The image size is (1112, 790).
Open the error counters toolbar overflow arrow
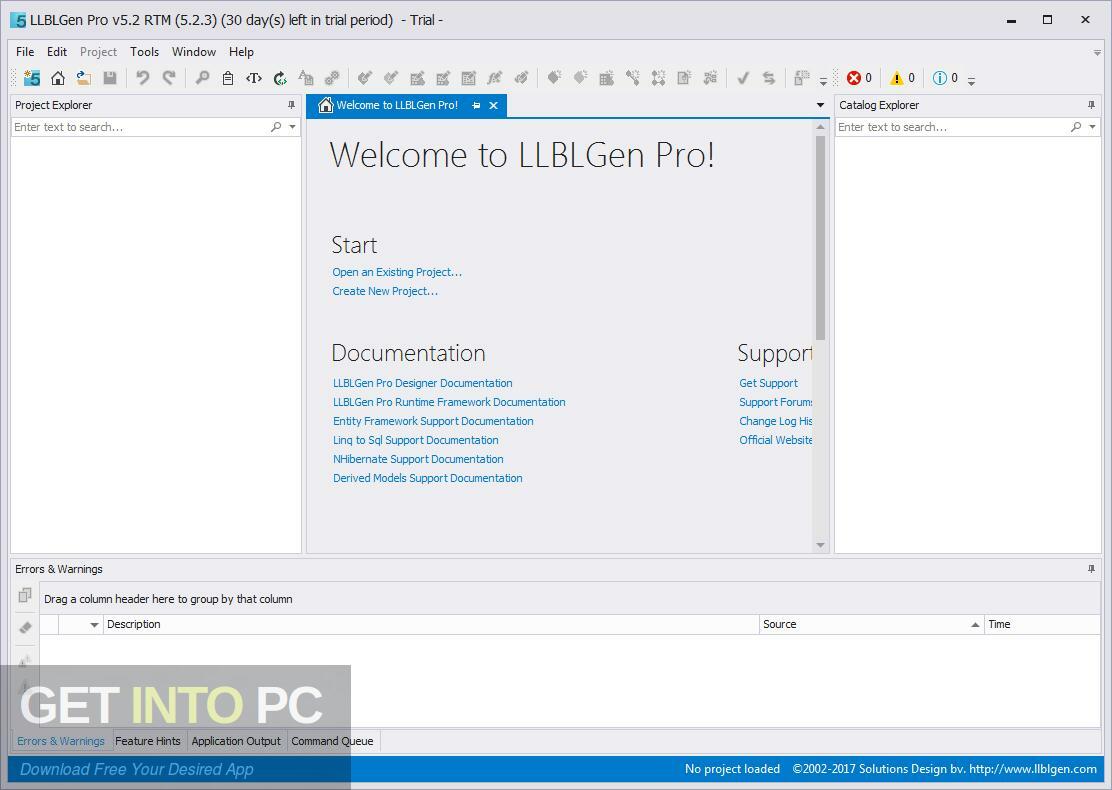972,81
